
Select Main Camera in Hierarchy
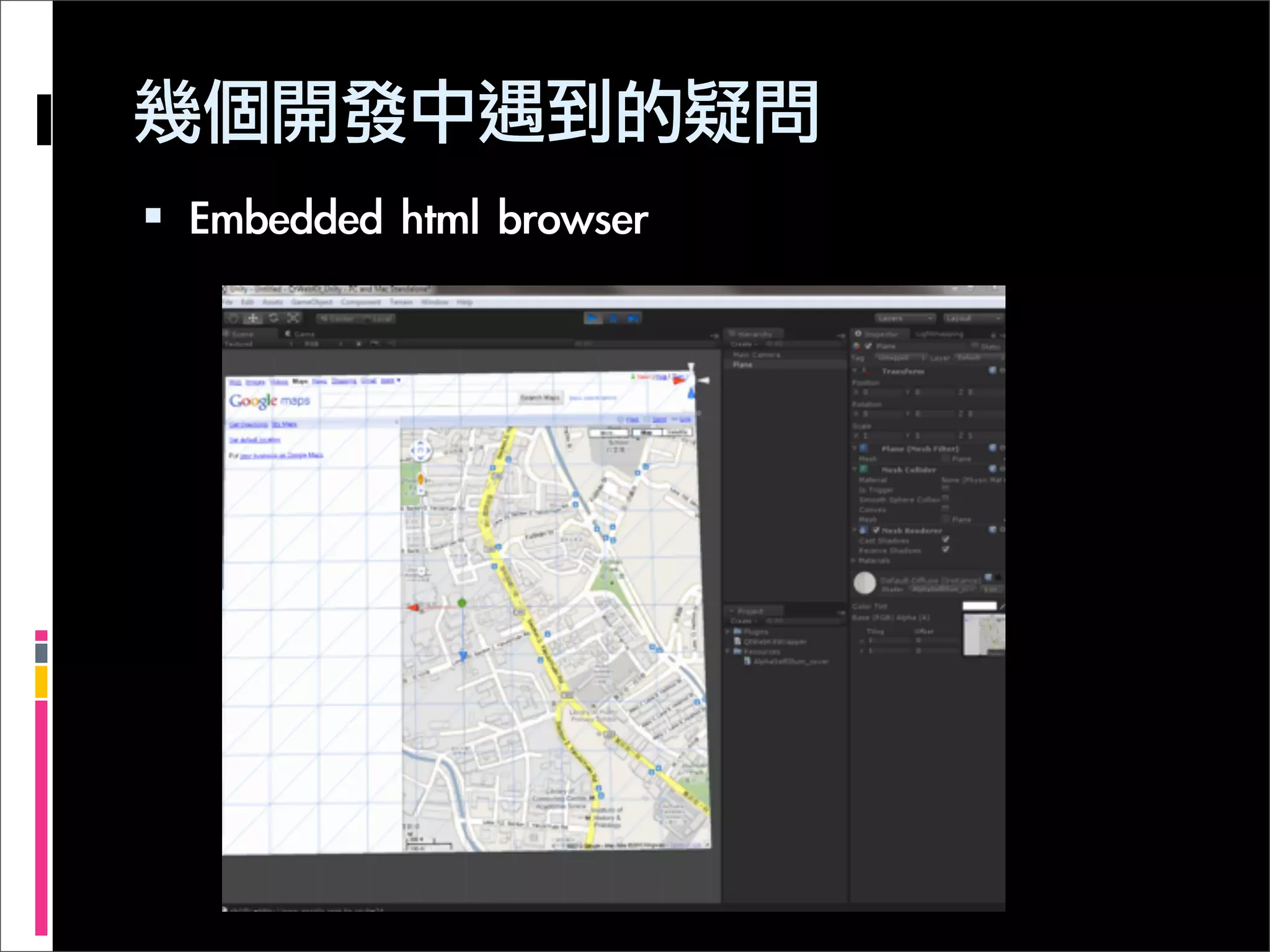756,355
